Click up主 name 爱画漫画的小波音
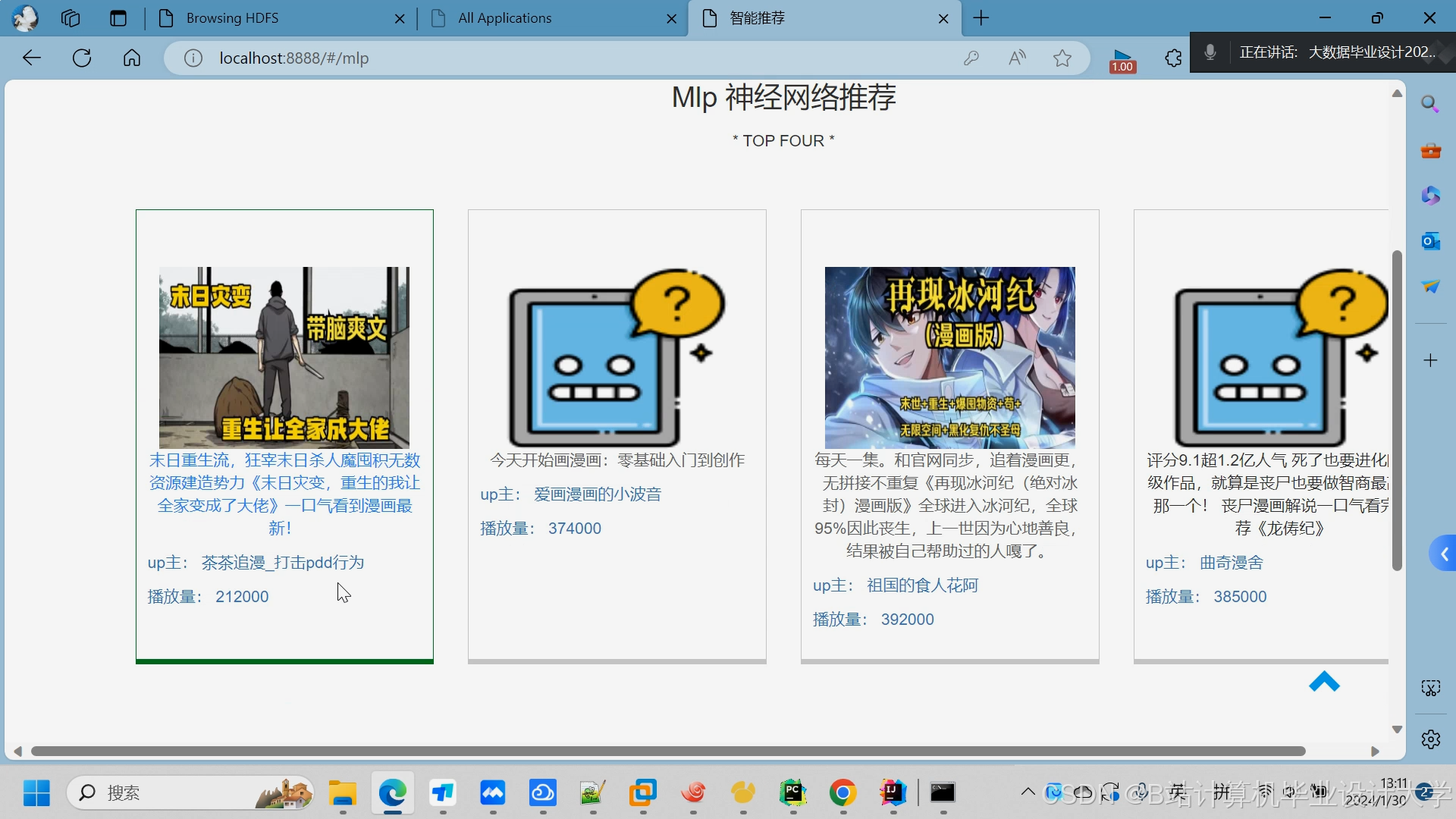 point(597,494)
